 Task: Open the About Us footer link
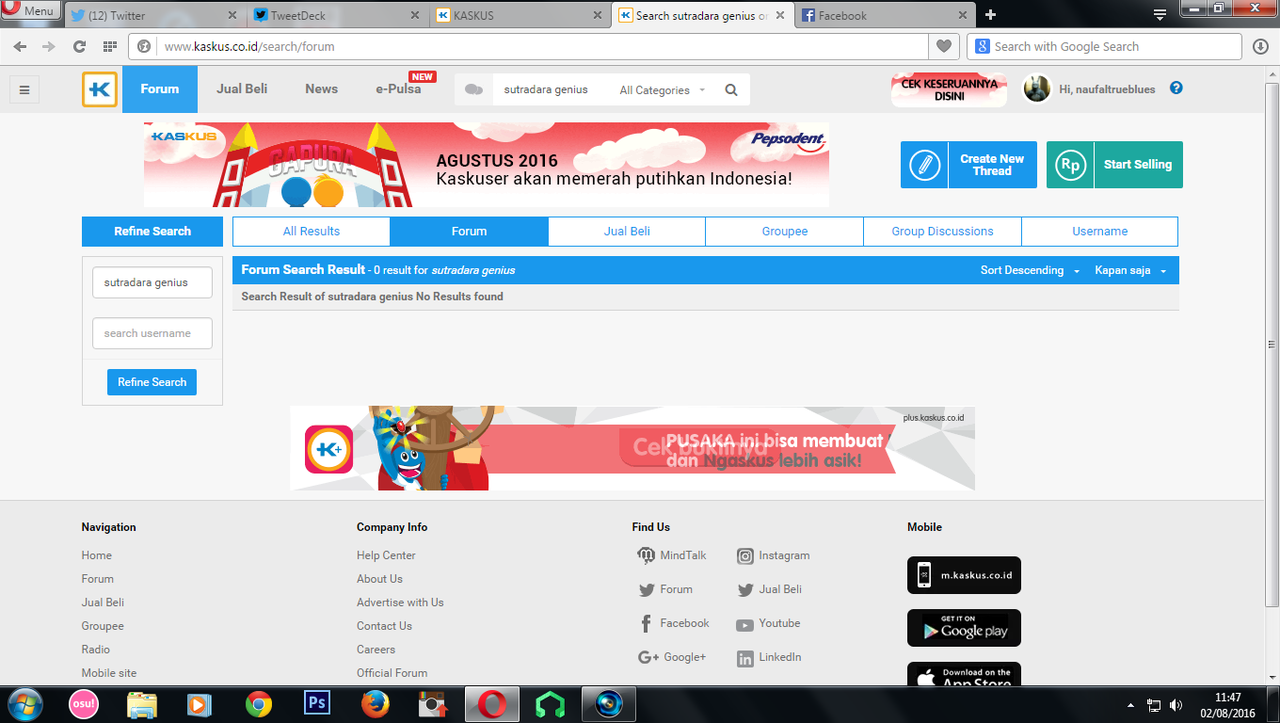pos(380,579)
